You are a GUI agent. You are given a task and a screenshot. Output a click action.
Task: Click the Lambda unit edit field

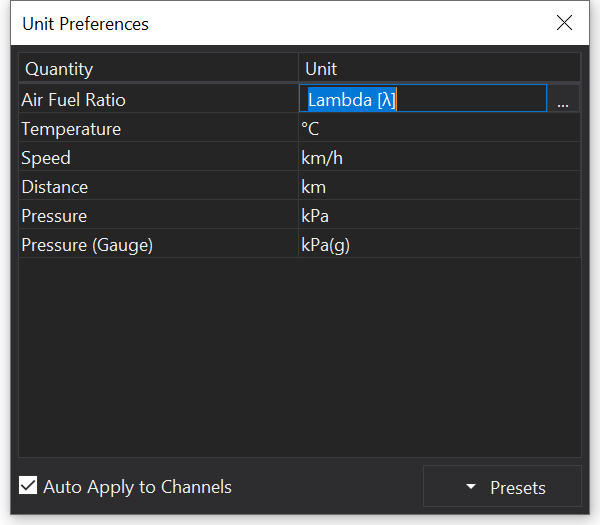click(423, 99)
